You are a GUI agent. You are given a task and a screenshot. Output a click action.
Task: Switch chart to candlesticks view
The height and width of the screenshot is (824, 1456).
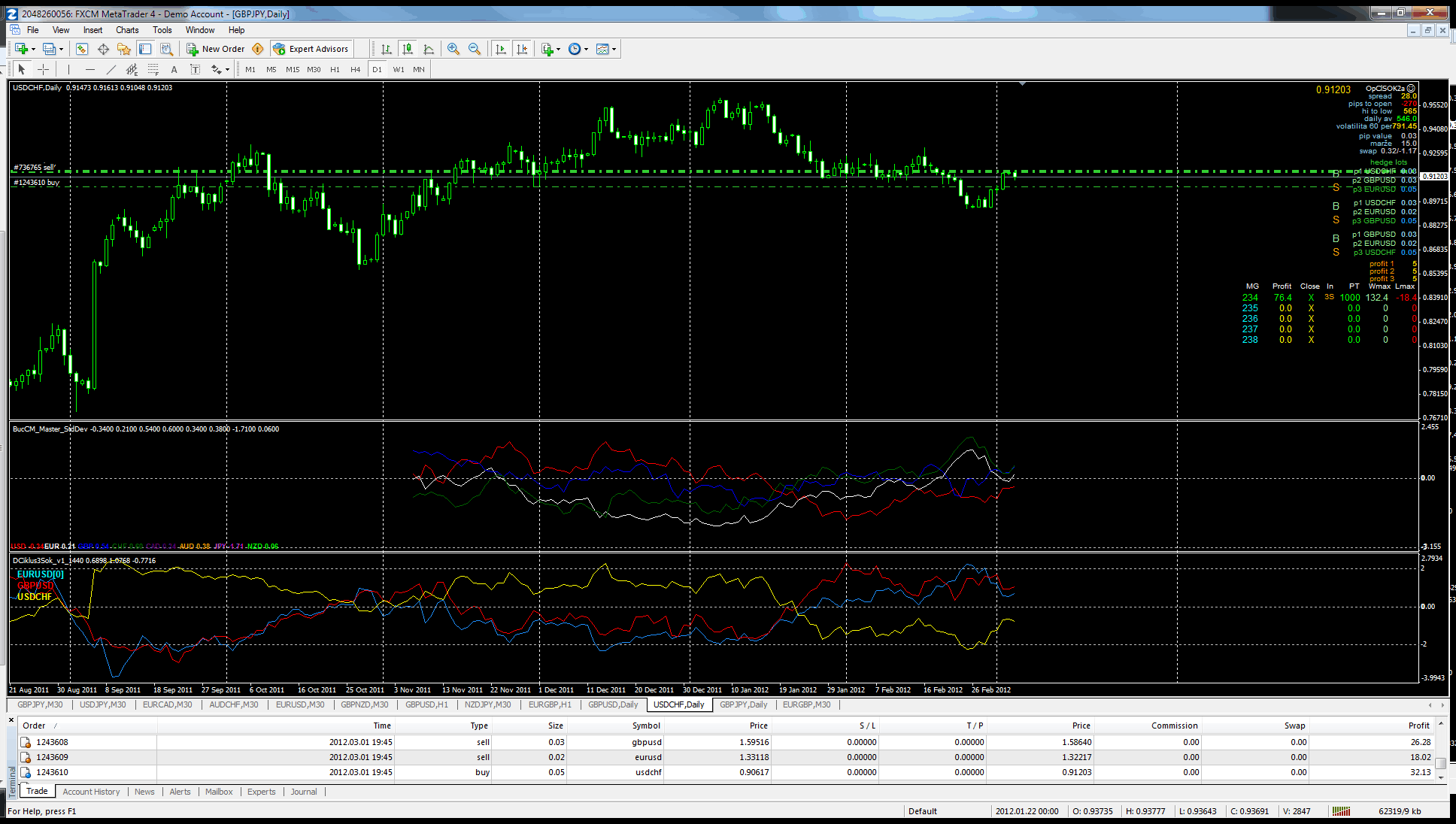click(408, 49)
